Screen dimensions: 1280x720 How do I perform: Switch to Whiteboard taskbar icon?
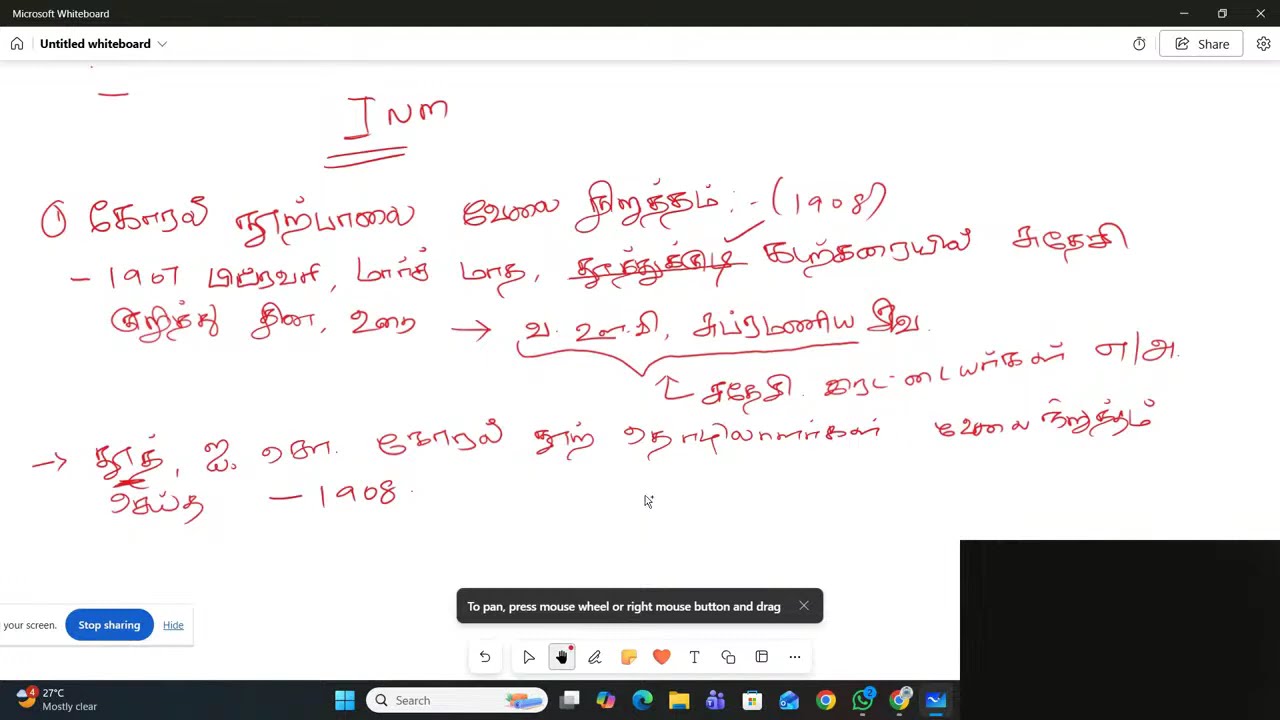937,701
